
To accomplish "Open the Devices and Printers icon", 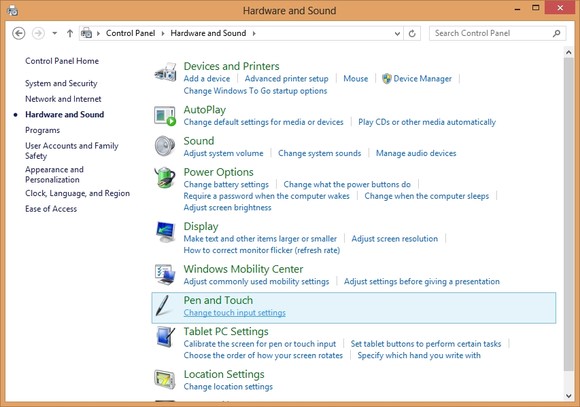I will [x=165, y=72].
